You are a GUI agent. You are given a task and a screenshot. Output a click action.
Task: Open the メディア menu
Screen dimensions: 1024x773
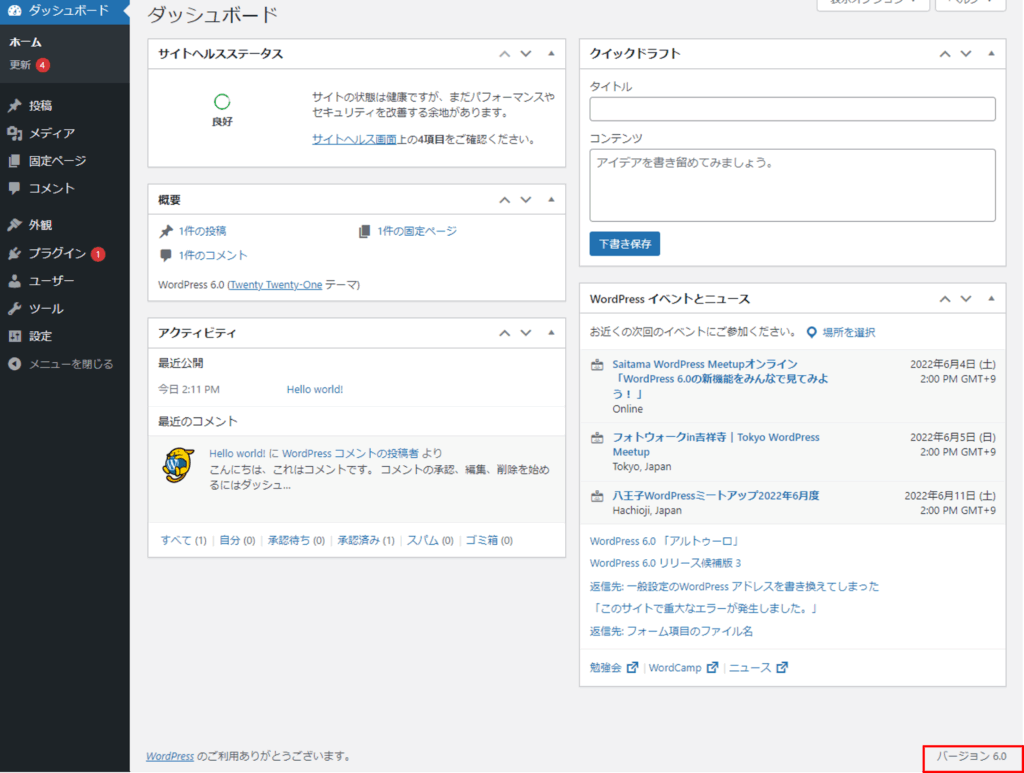52,133
